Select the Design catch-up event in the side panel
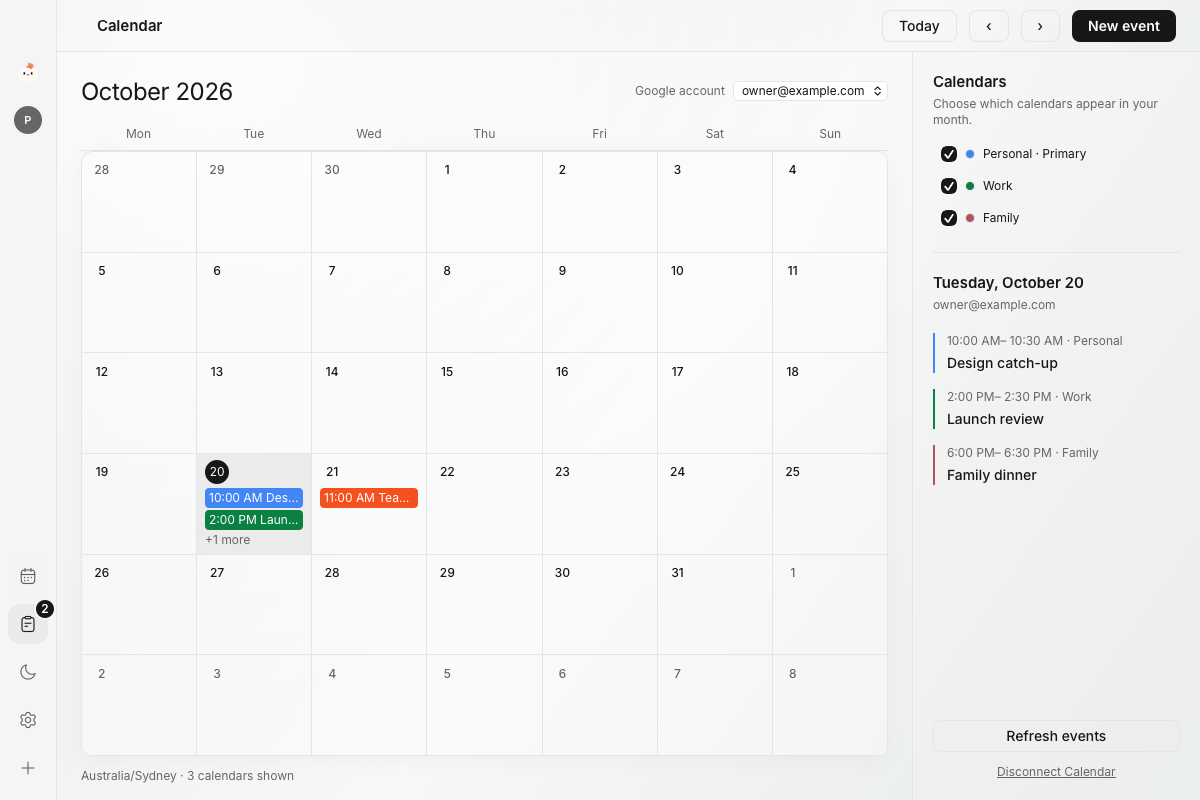1200x800 pixels. coord(1056,353)
